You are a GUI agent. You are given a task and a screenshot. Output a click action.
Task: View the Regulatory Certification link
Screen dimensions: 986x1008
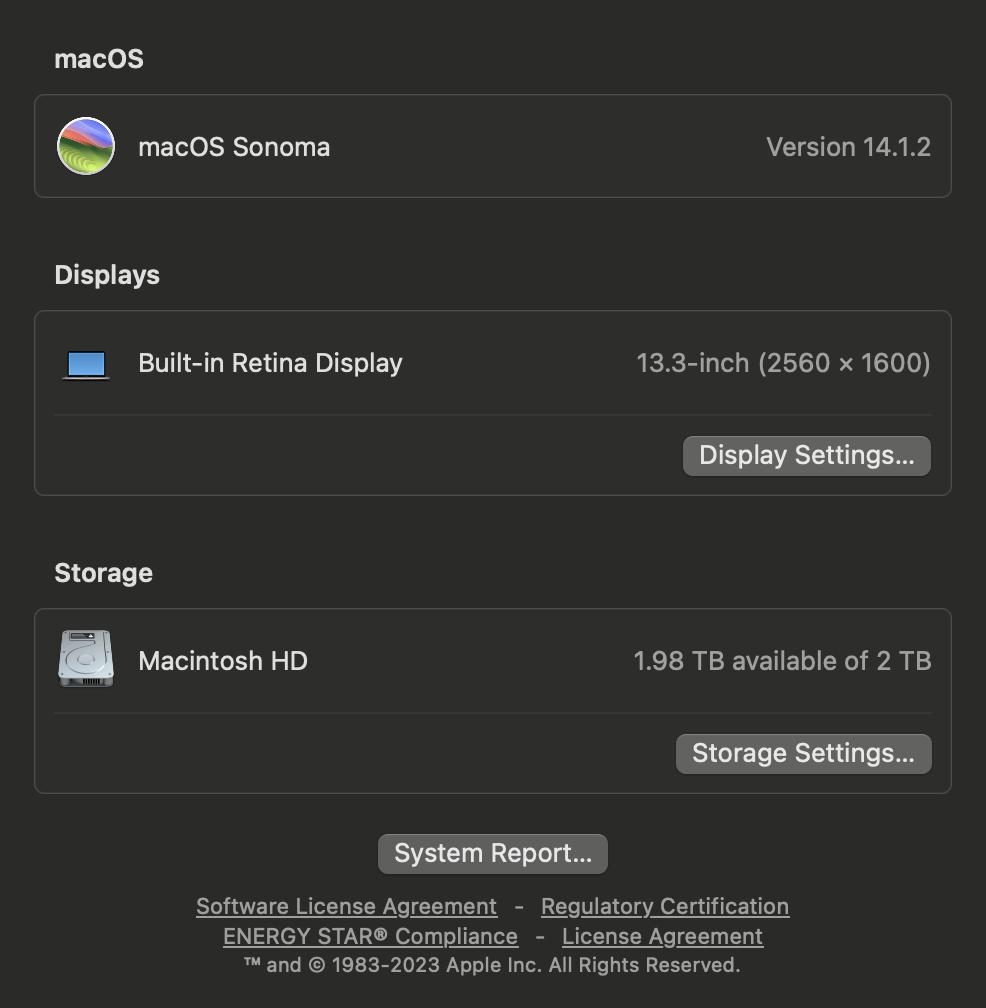pos(665,906)
